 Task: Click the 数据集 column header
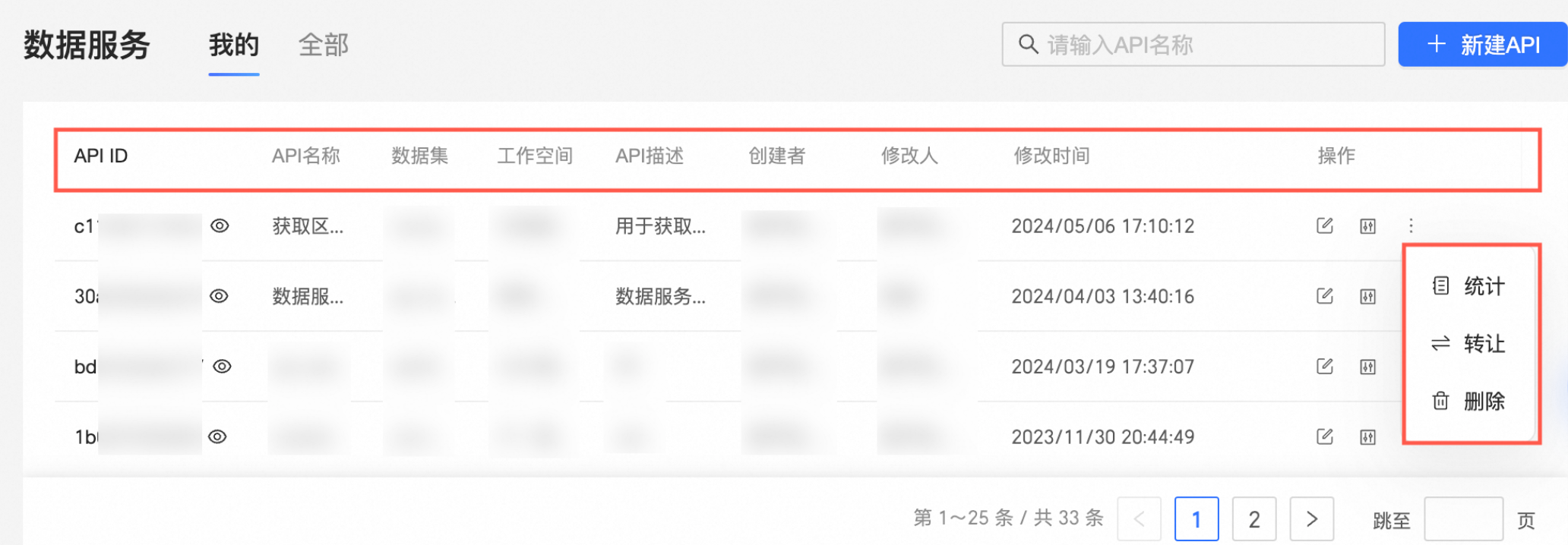pos(419,156)
